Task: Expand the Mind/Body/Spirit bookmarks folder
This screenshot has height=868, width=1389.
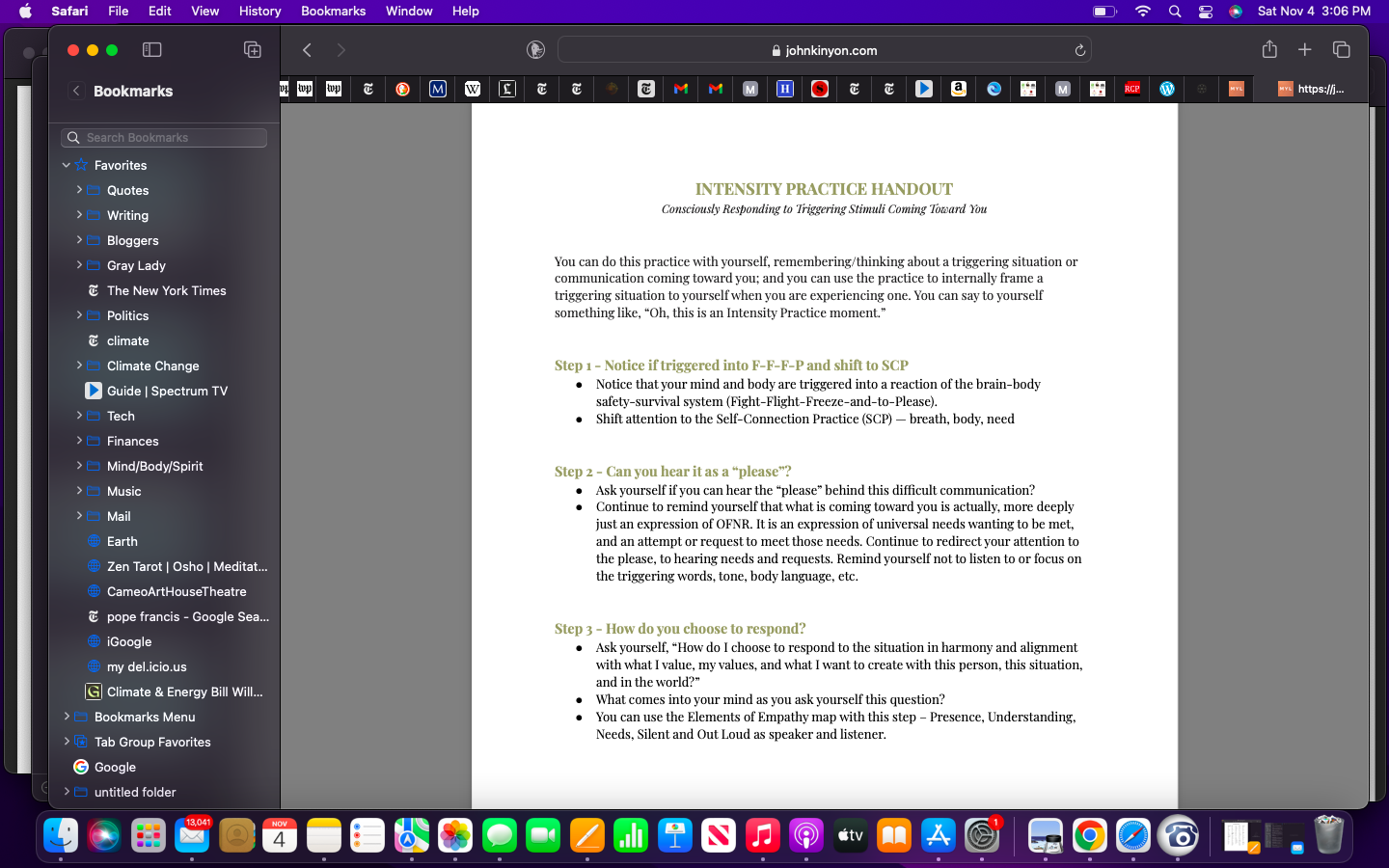Action: (x=79, y=466)
